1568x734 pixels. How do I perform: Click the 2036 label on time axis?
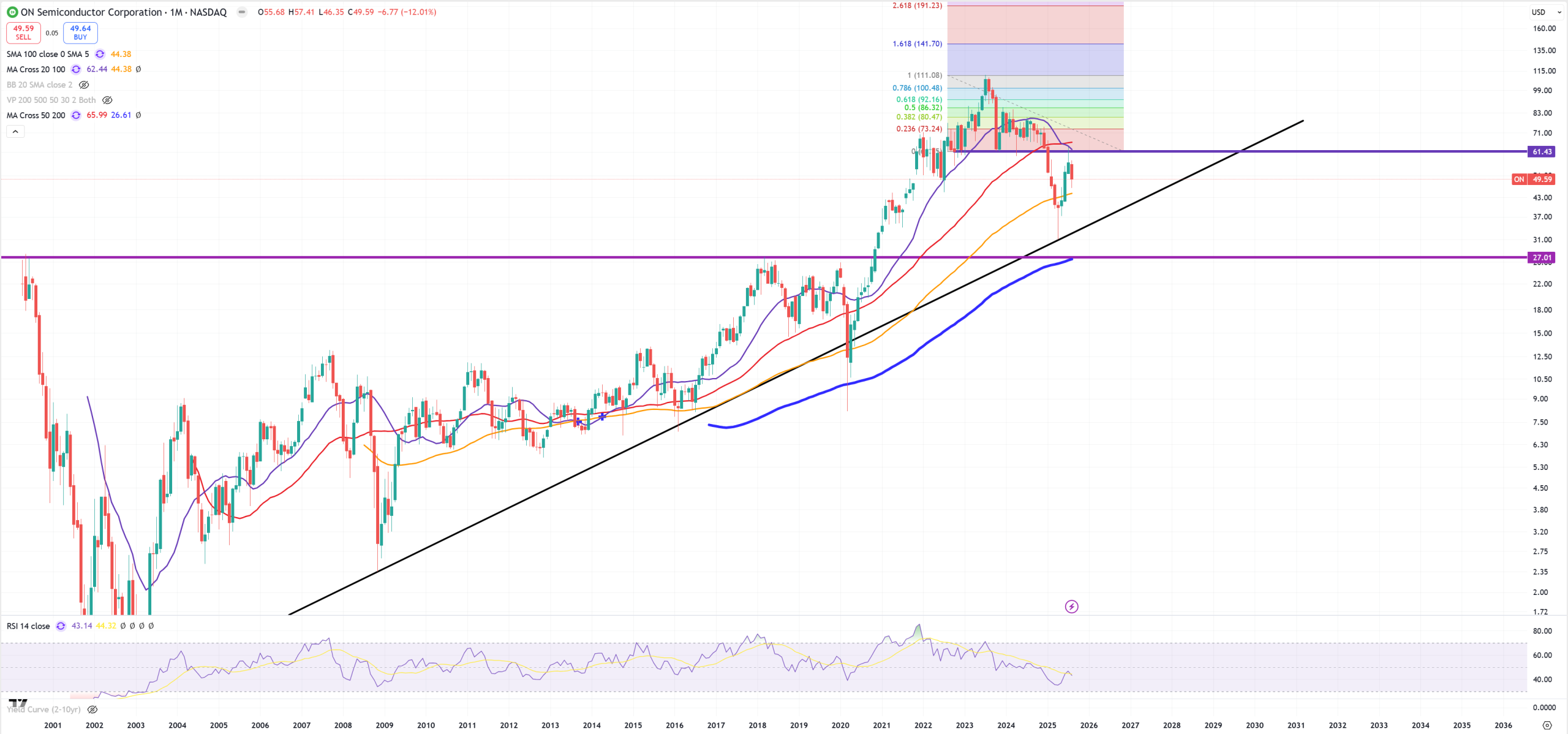pyautogui.click(x=1503, y=725)
